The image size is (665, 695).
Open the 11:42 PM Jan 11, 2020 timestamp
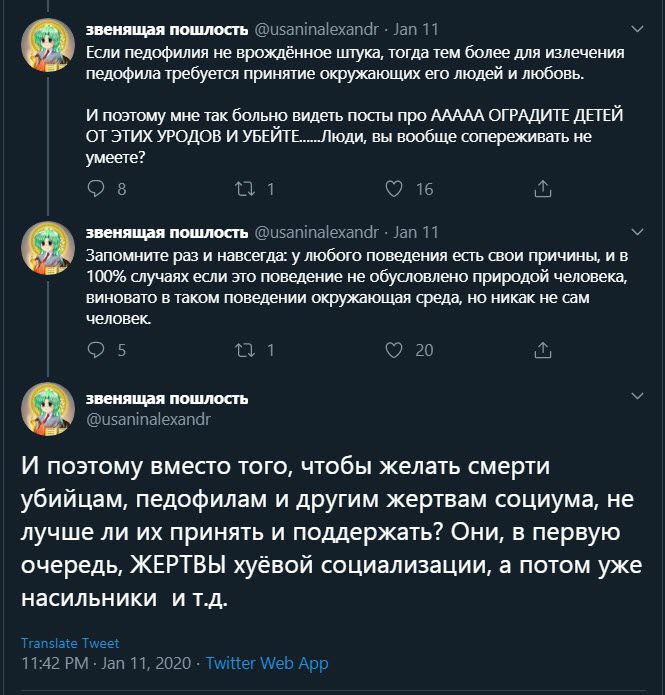[x=107, y=663]
